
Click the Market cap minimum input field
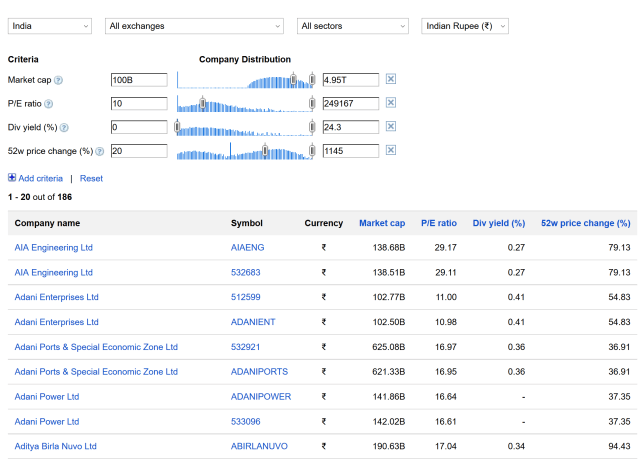(139, 80)
